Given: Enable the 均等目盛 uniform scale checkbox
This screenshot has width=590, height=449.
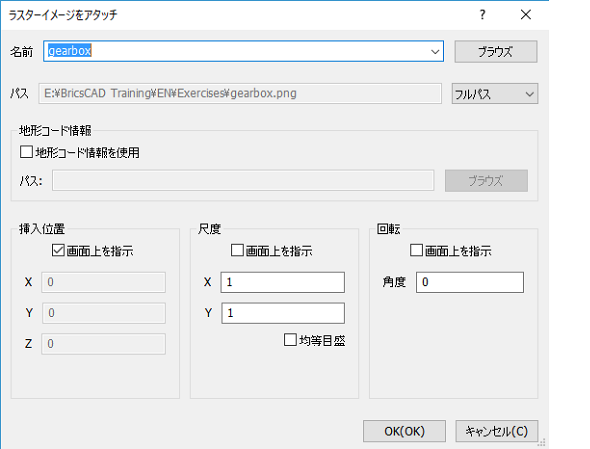Looking at the screenshot, I should pyautogui.click(x=290, y=340).
